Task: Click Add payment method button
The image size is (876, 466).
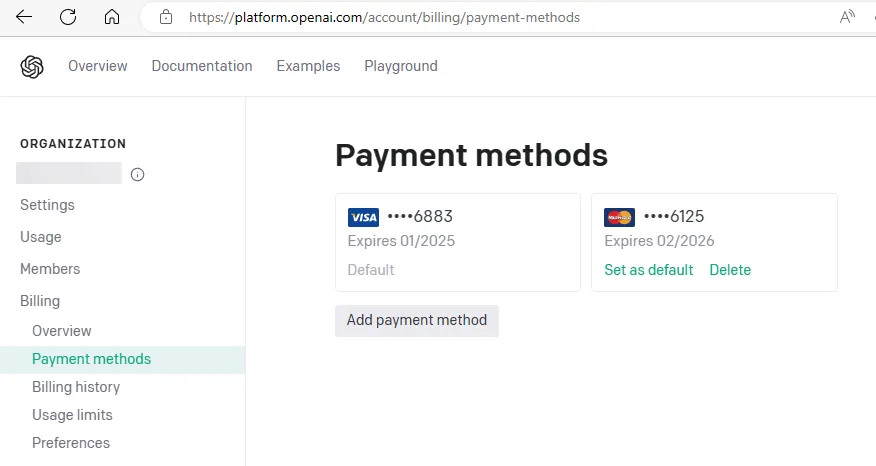Action: point(417,321)
